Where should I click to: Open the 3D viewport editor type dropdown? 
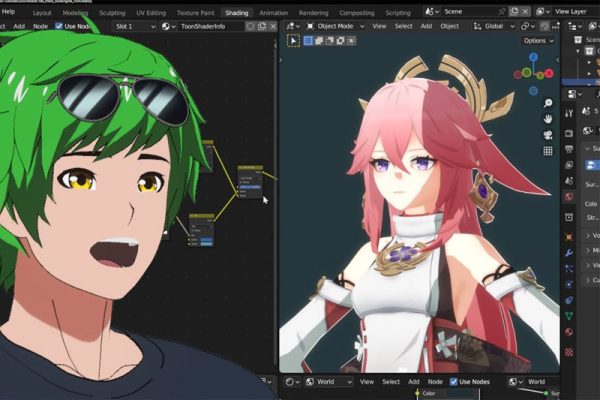293,26
